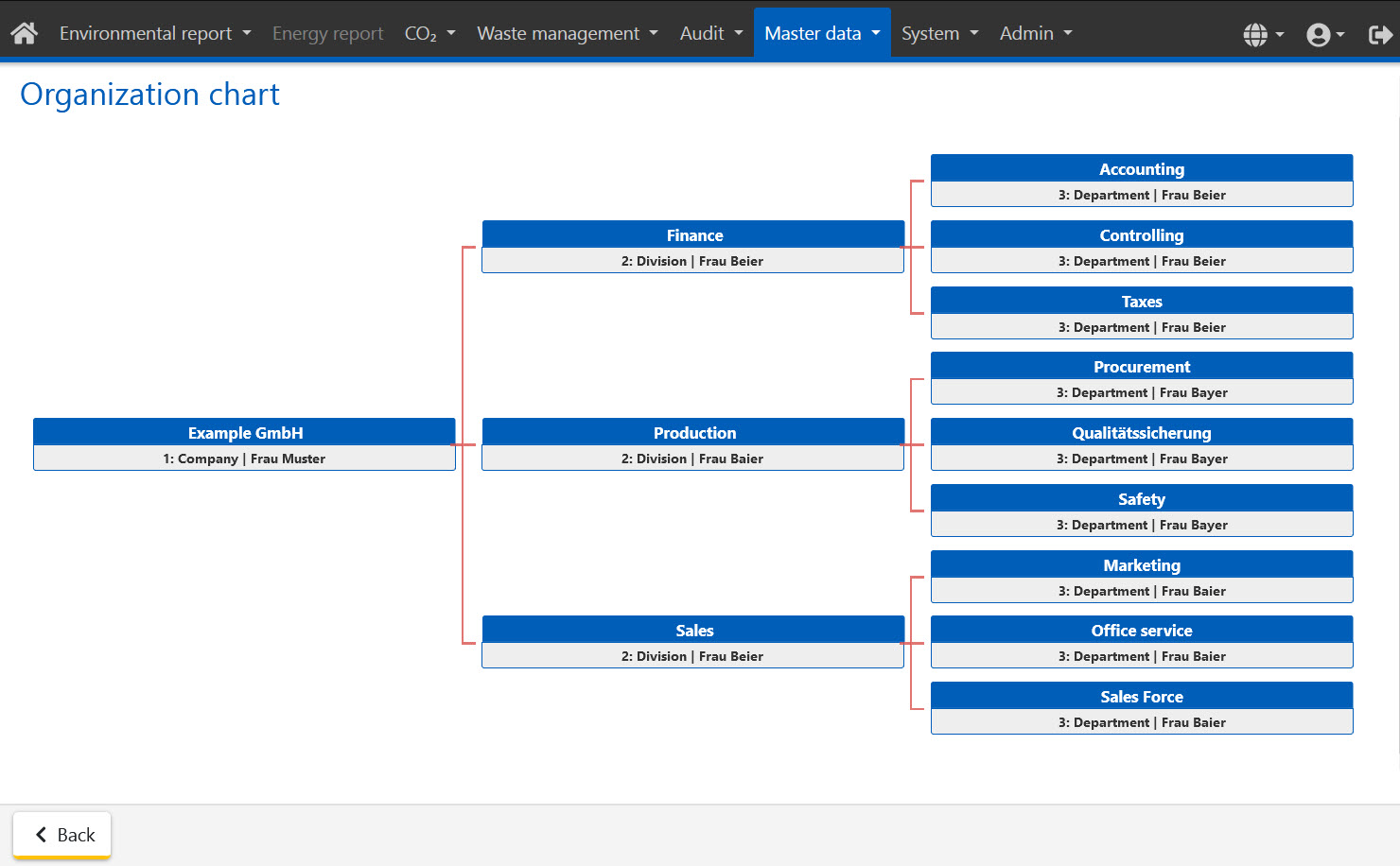Open the Admin menu

(x=1036, y=33)
